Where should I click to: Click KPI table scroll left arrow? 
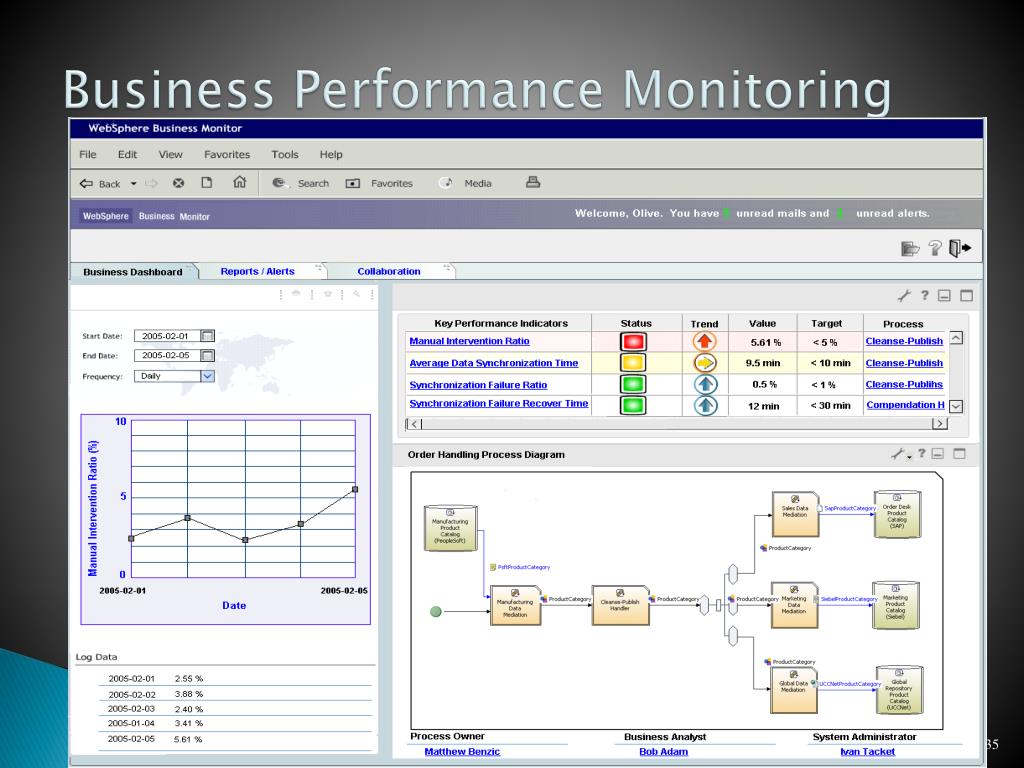point(414,424)
